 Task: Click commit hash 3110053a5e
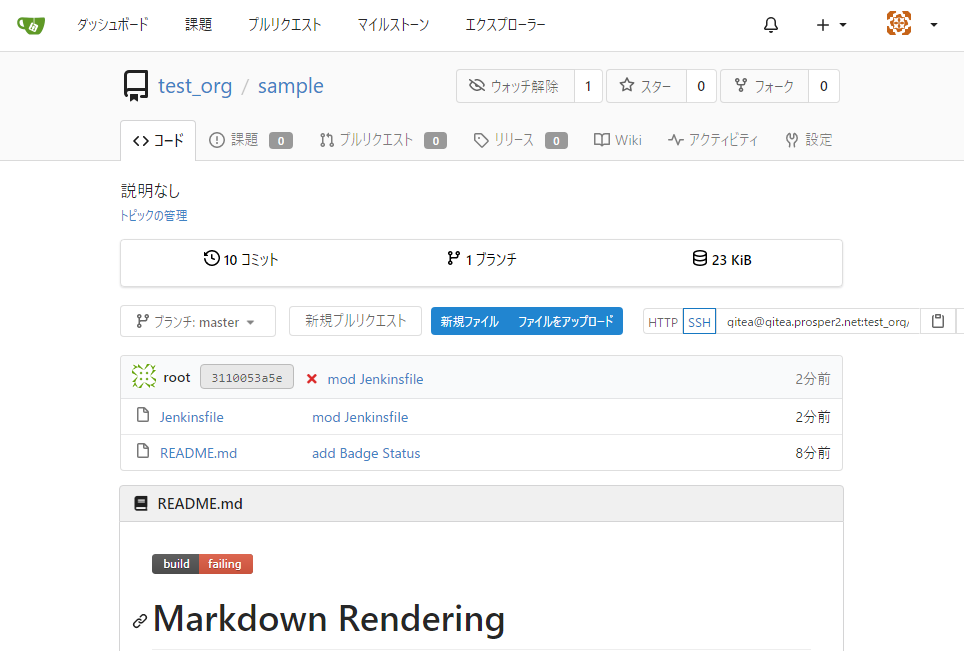[247, 377]
